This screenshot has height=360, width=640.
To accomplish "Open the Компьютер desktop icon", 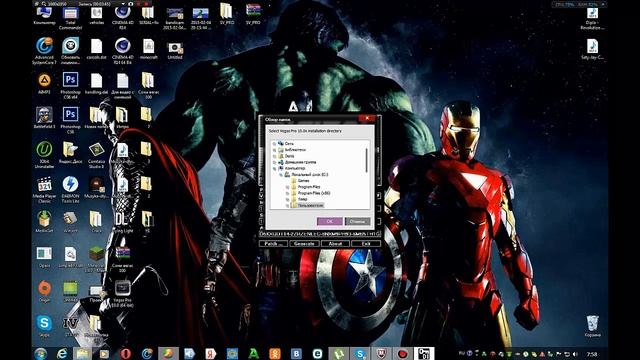I will click(44, 16).
